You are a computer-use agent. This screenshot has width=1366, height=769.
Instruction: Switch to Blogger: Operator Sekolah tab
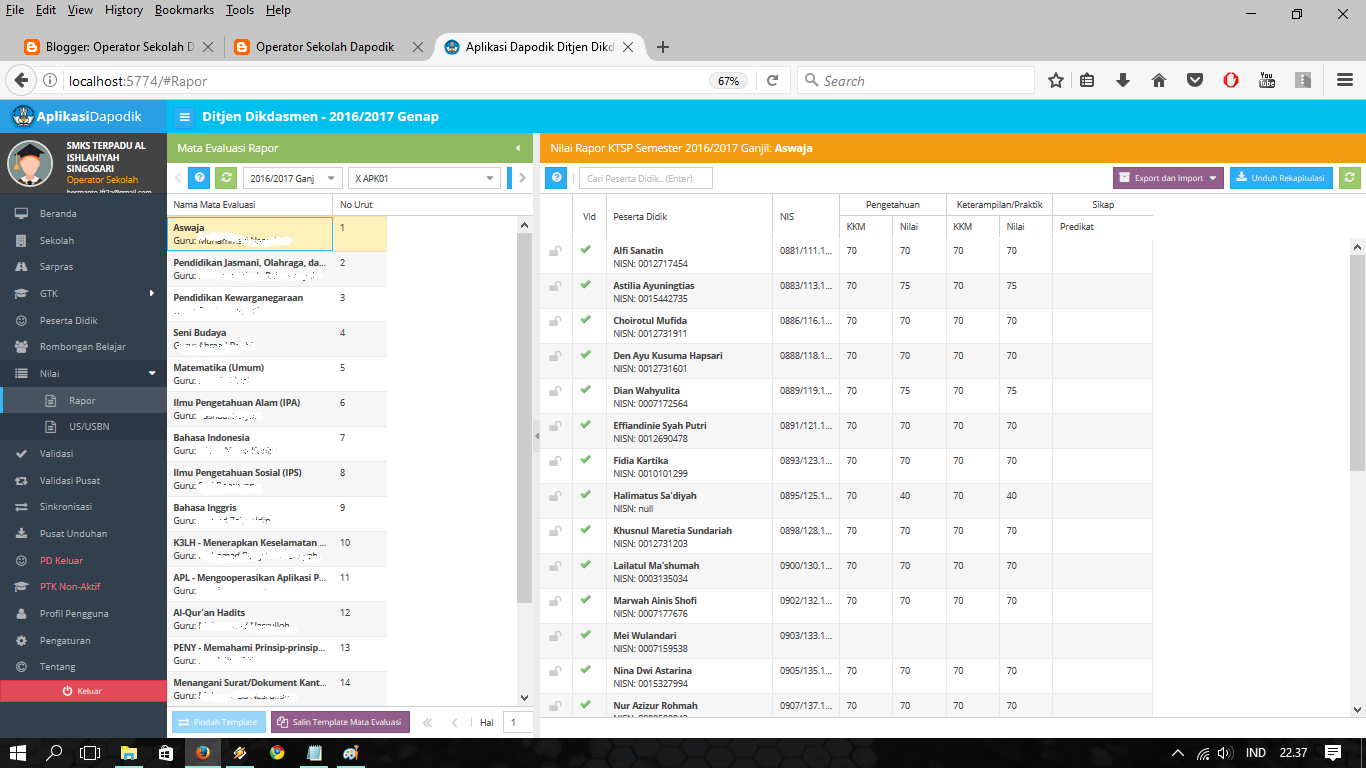[x=119, y=47]
